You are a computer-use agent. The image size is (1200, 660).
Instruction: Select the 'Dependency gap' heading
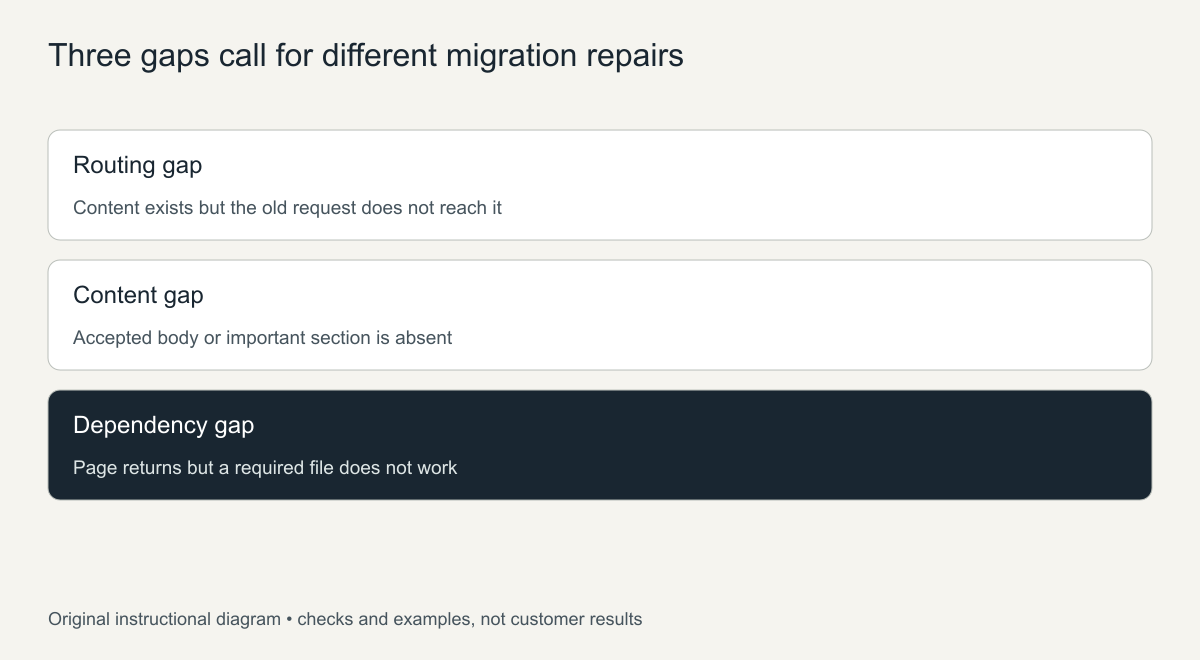[x=163, y=426]
